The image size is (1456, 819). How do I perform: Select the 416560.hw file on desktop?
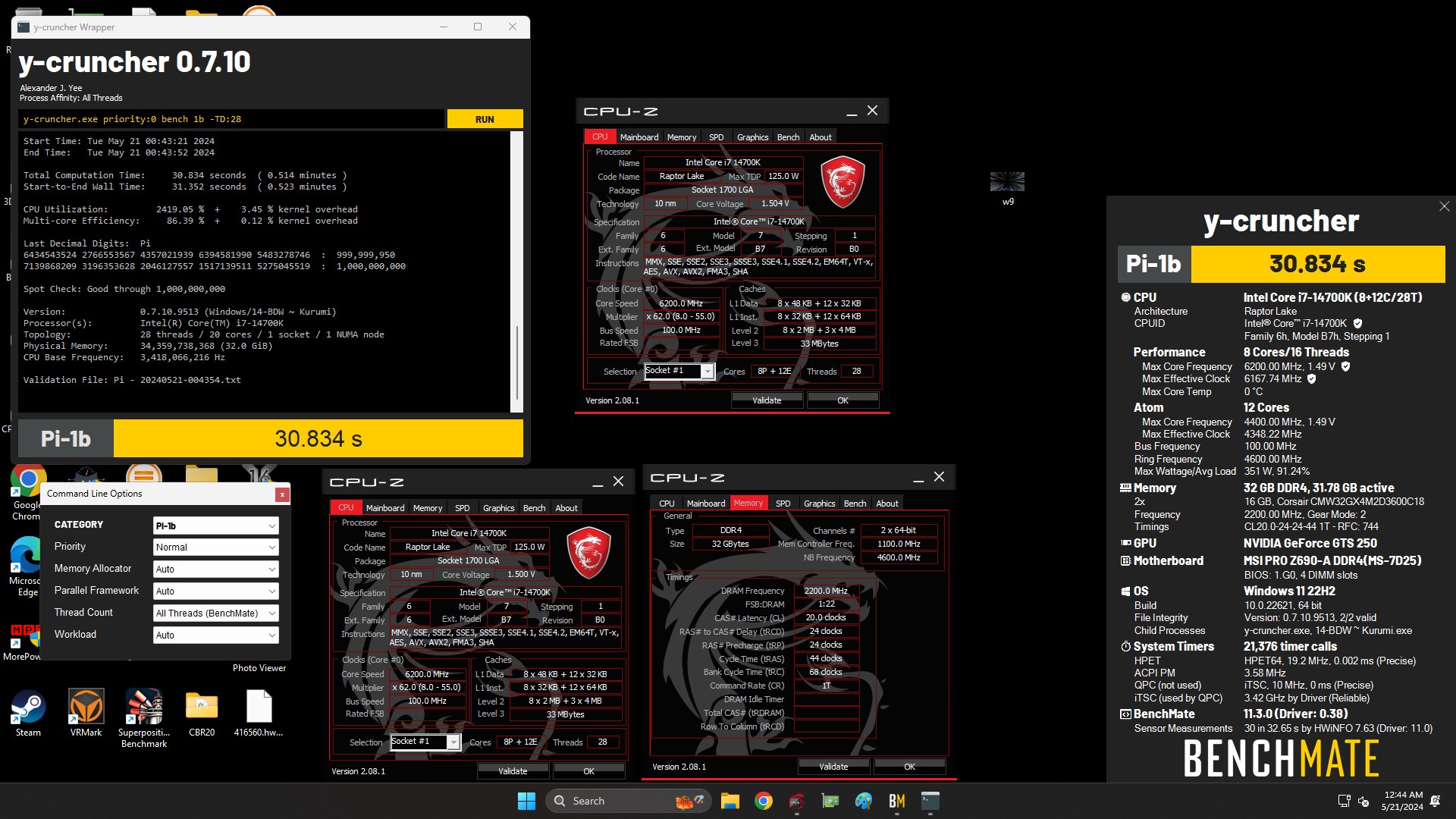pyautogui.click(x=259, y=713)
